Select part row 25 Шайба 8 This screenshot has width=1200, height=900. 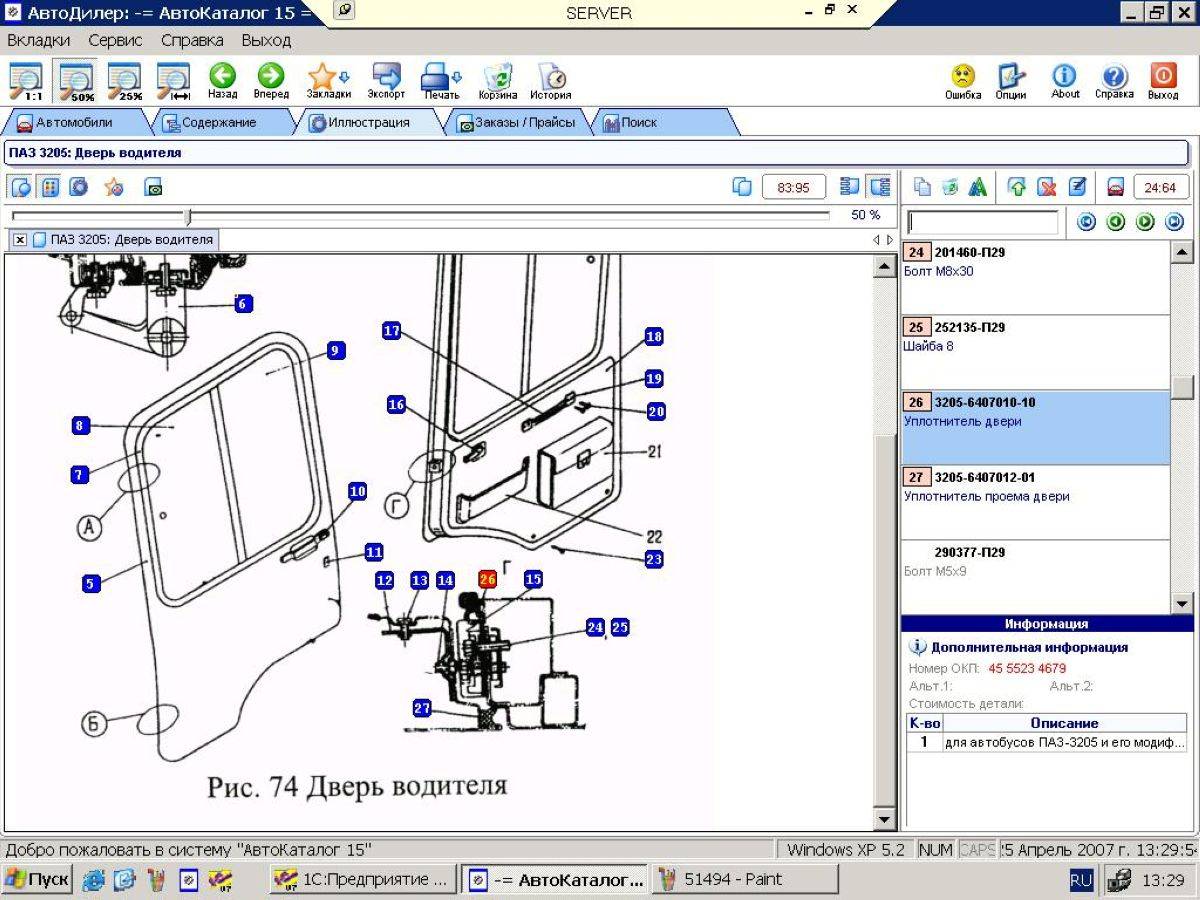coord(1035,352)
